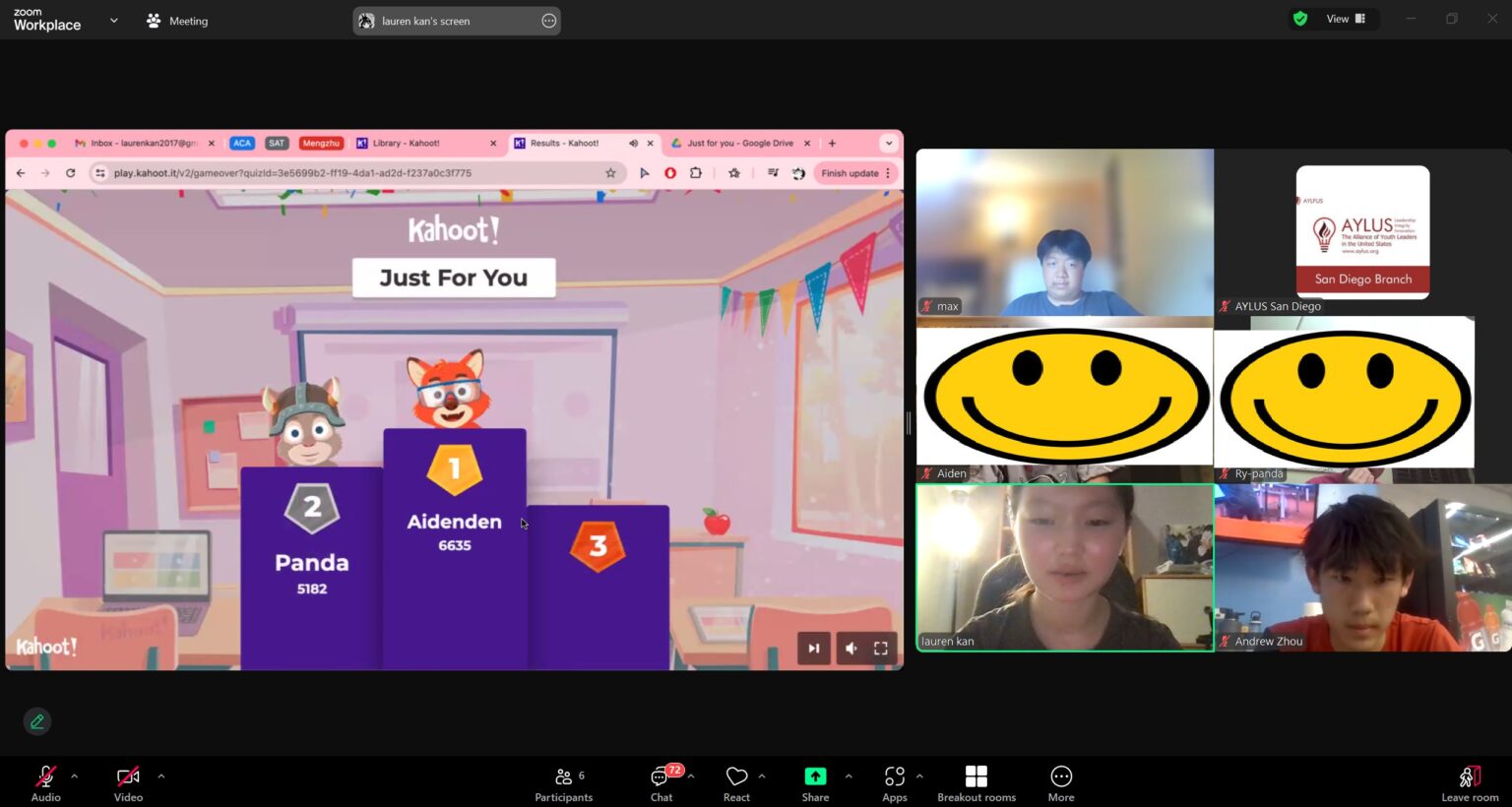Click the third place podium badge
This screenshot has height=807, width=1512.
pos(598,546)
